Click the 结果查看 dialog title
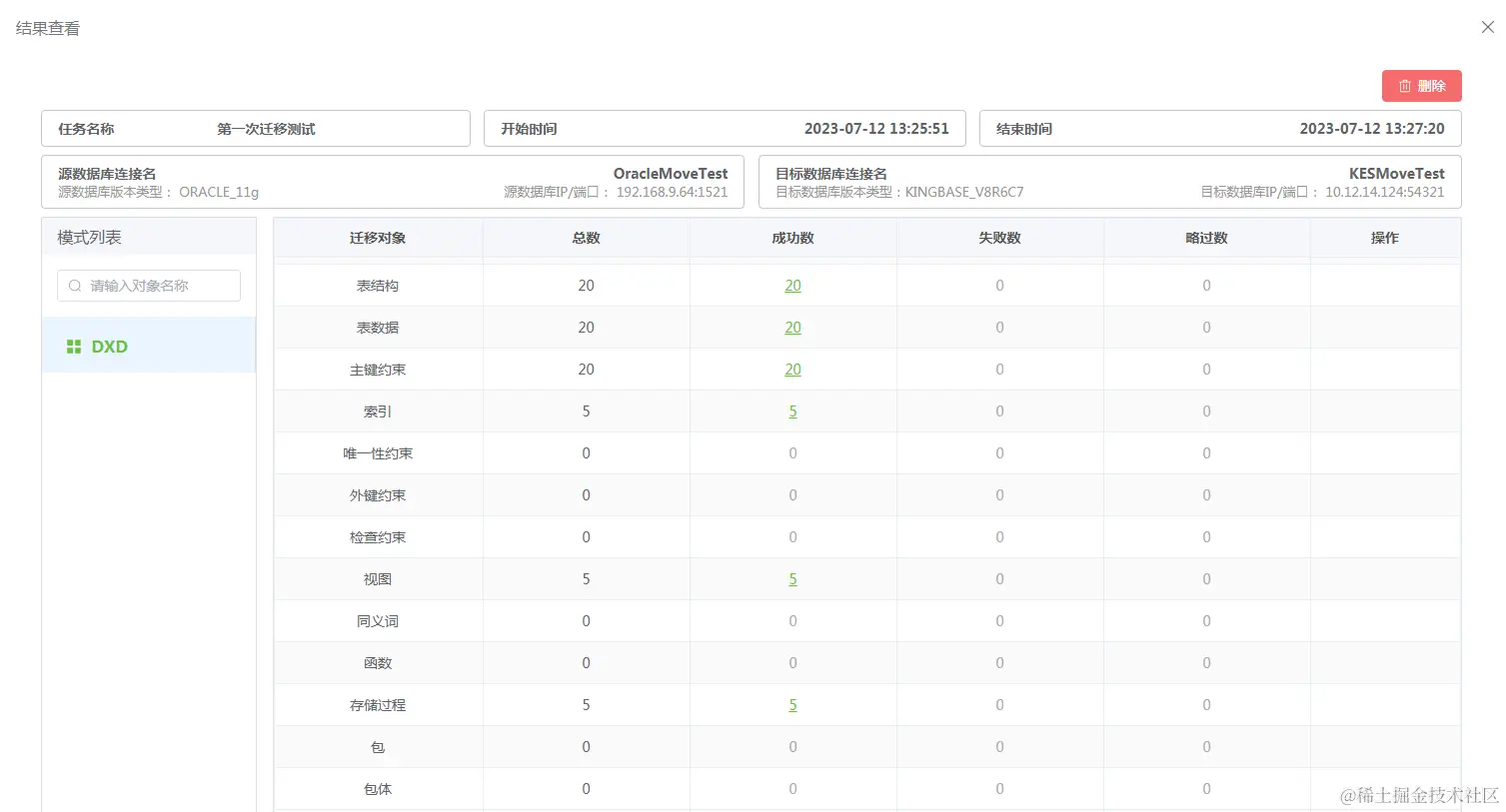The height and width of the screenshot is (812, 1506). point(48,29)
